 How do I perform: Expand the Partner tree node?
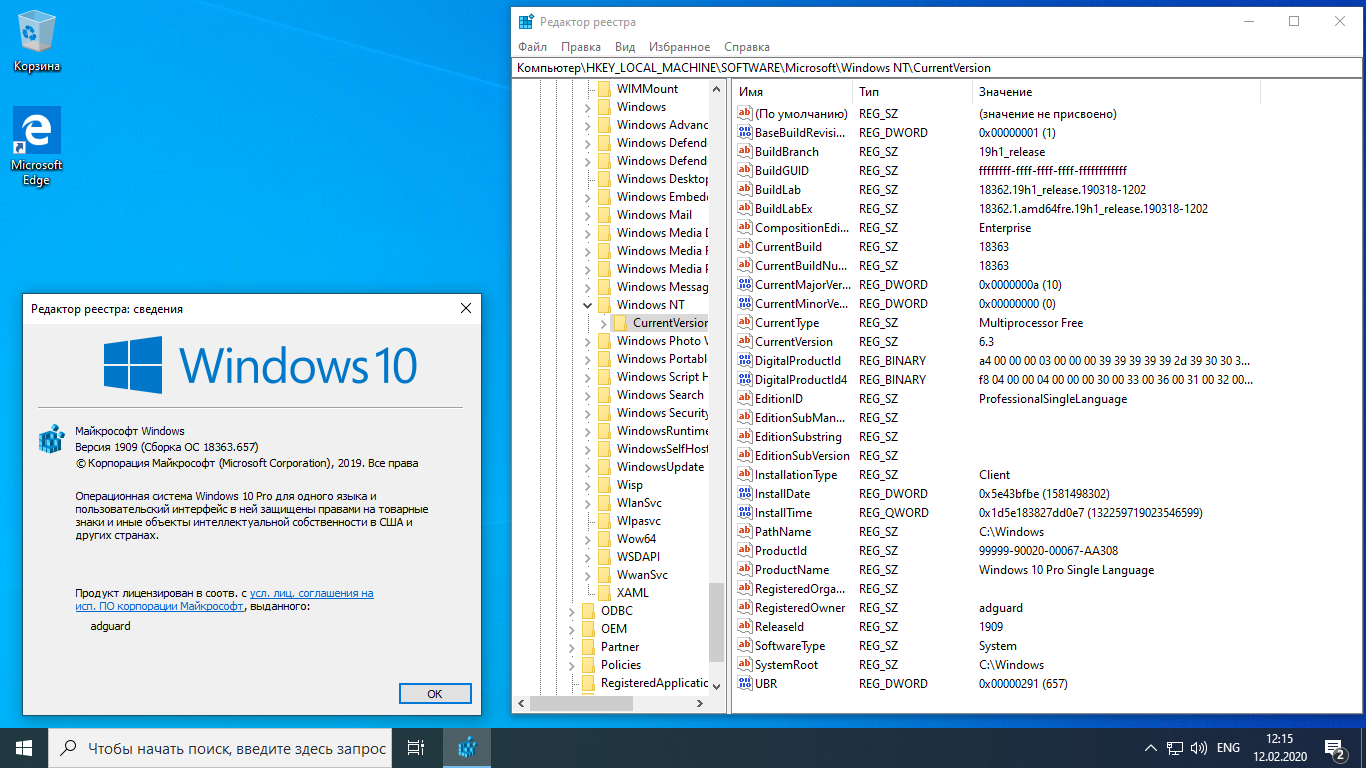click(571, 647)
